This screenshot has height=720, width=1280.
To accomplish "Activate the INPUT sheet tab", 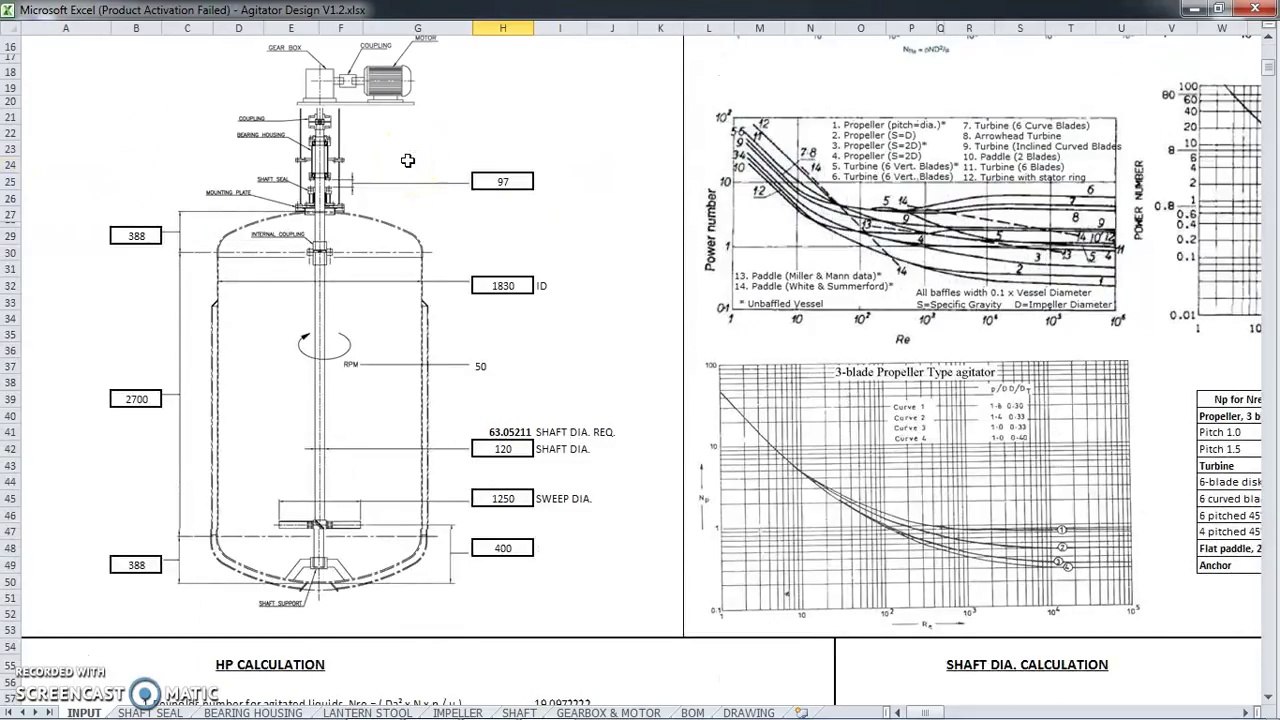I will tap(84, 713).
